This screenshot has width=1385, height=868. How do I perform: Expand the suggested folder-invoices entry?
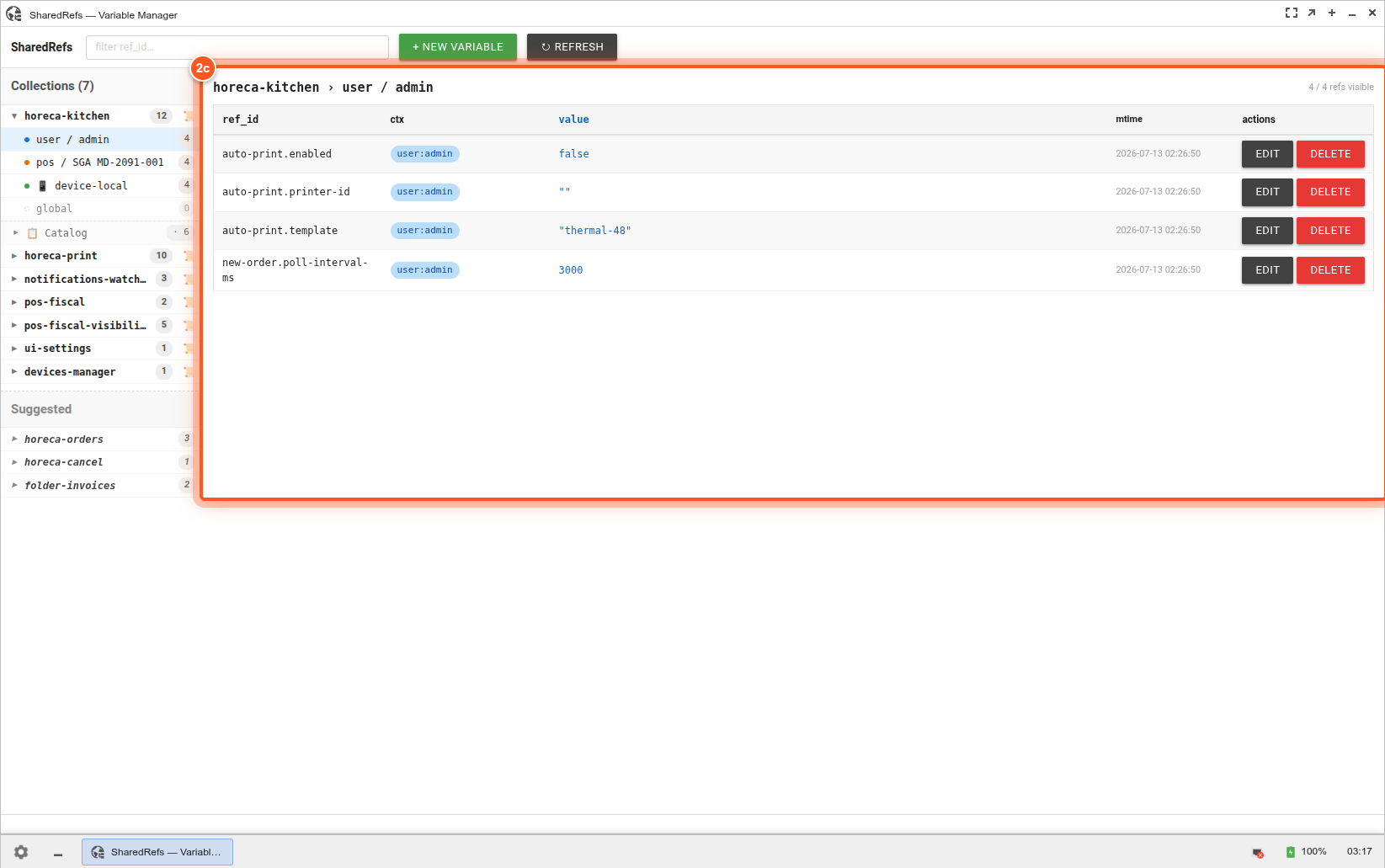click(14, 485)
